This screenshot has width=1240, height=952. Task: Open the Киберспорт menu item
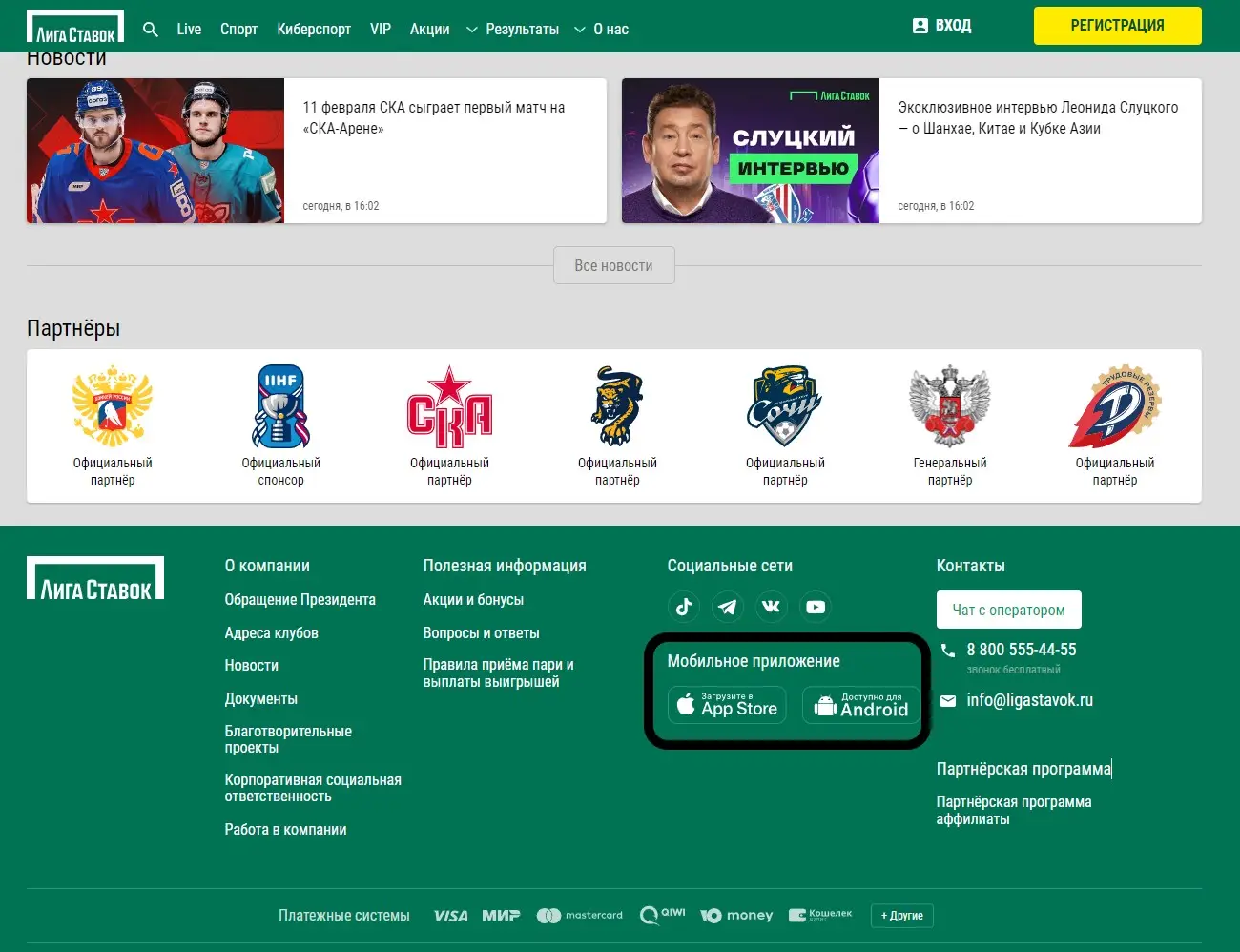click(314, 30)
